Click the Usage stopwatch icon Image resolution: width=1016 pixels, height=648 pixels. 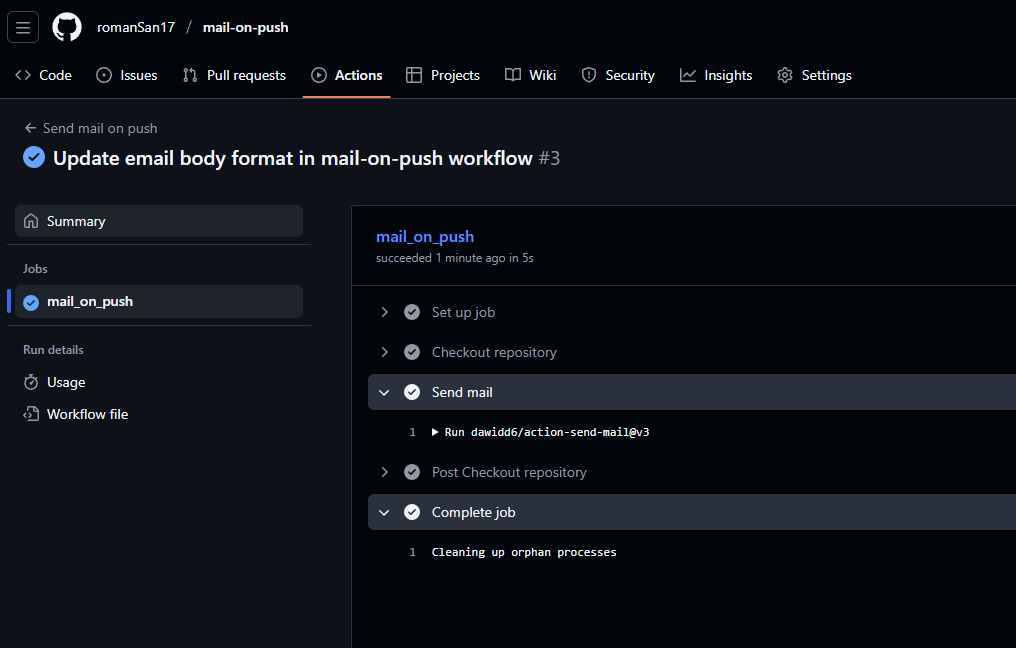(x=31, y=382)
